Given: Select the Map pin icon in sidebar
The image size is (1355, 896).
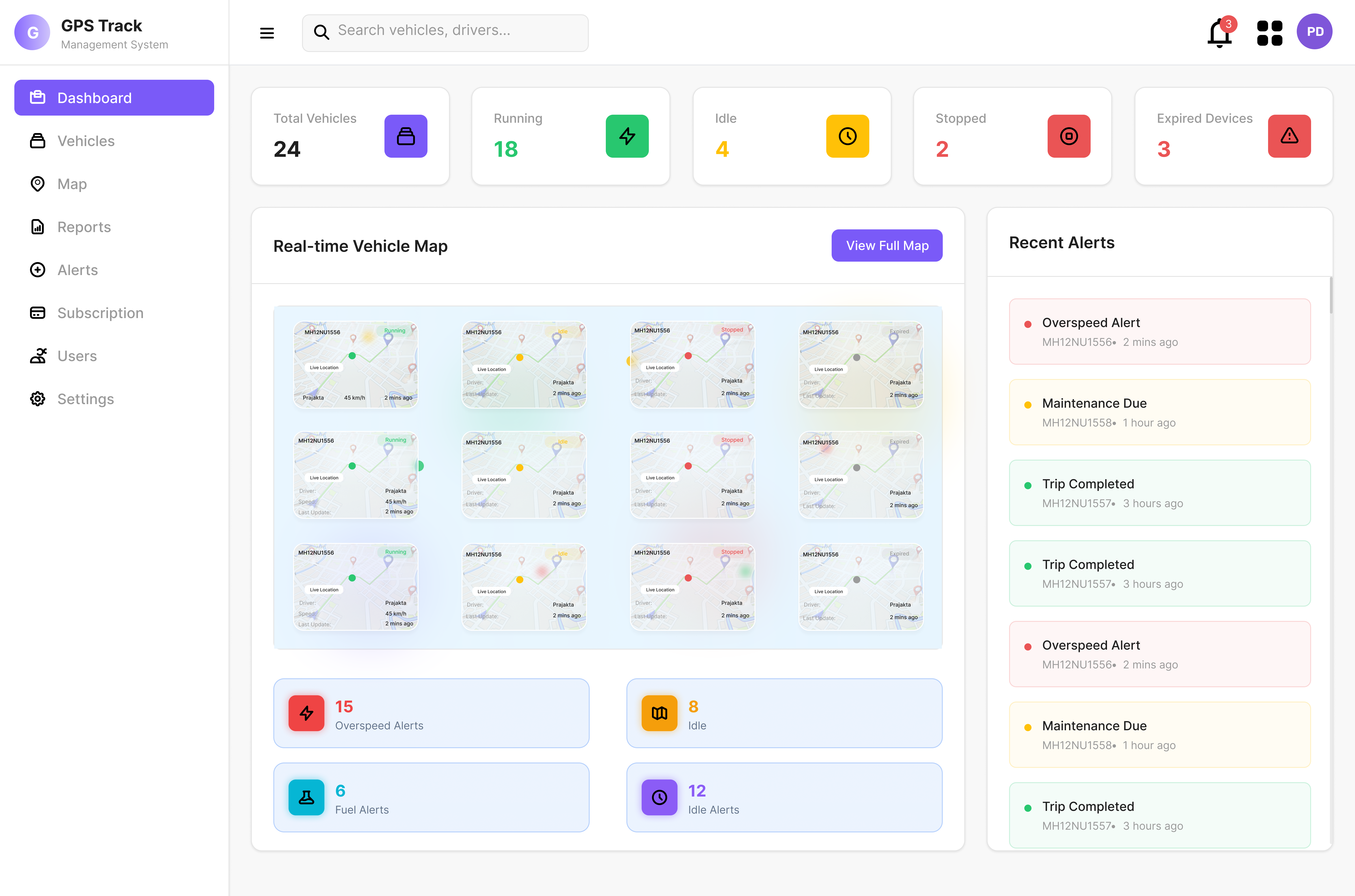Looking at the screenshot, I should (x=38, y=183).
